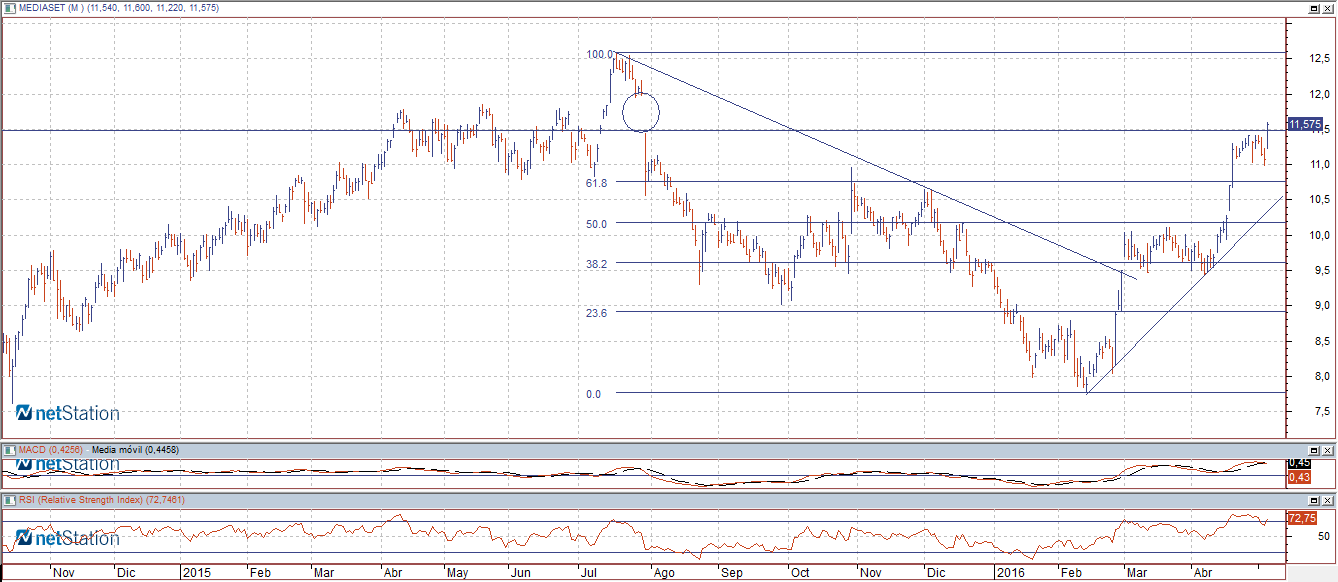
Task: Maximize the MEDIASET price chart panel
Action: click(x=1315, y=8)
